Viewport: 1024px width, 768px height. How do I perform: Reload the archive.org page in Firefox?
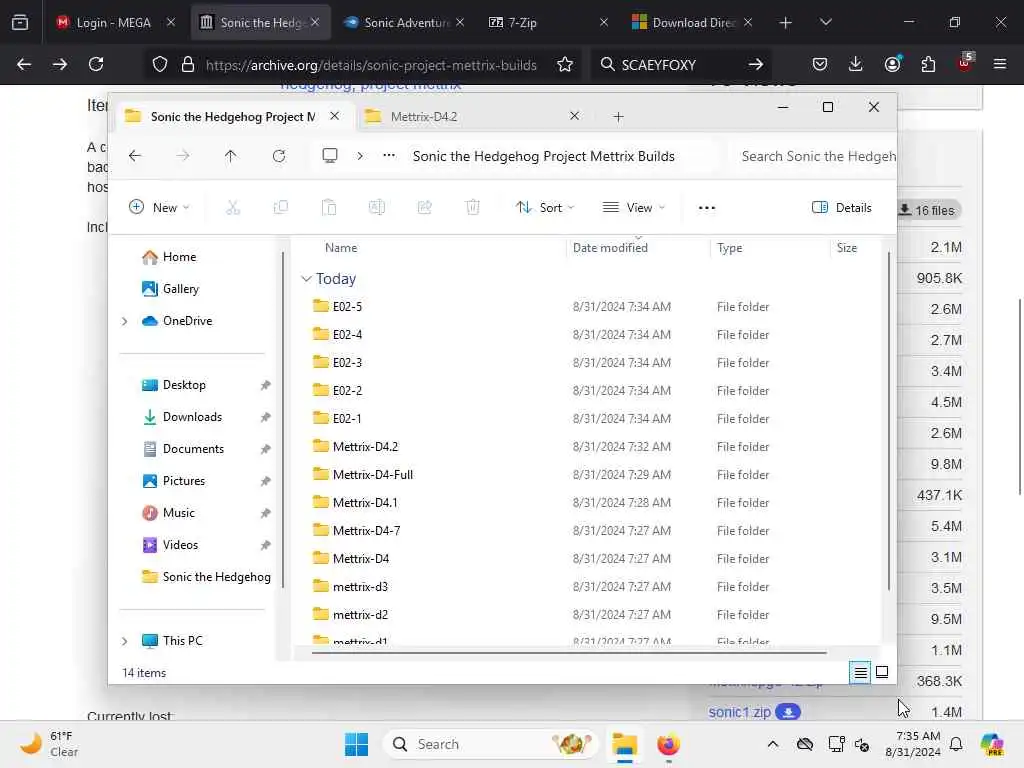(x=96, y=64)
